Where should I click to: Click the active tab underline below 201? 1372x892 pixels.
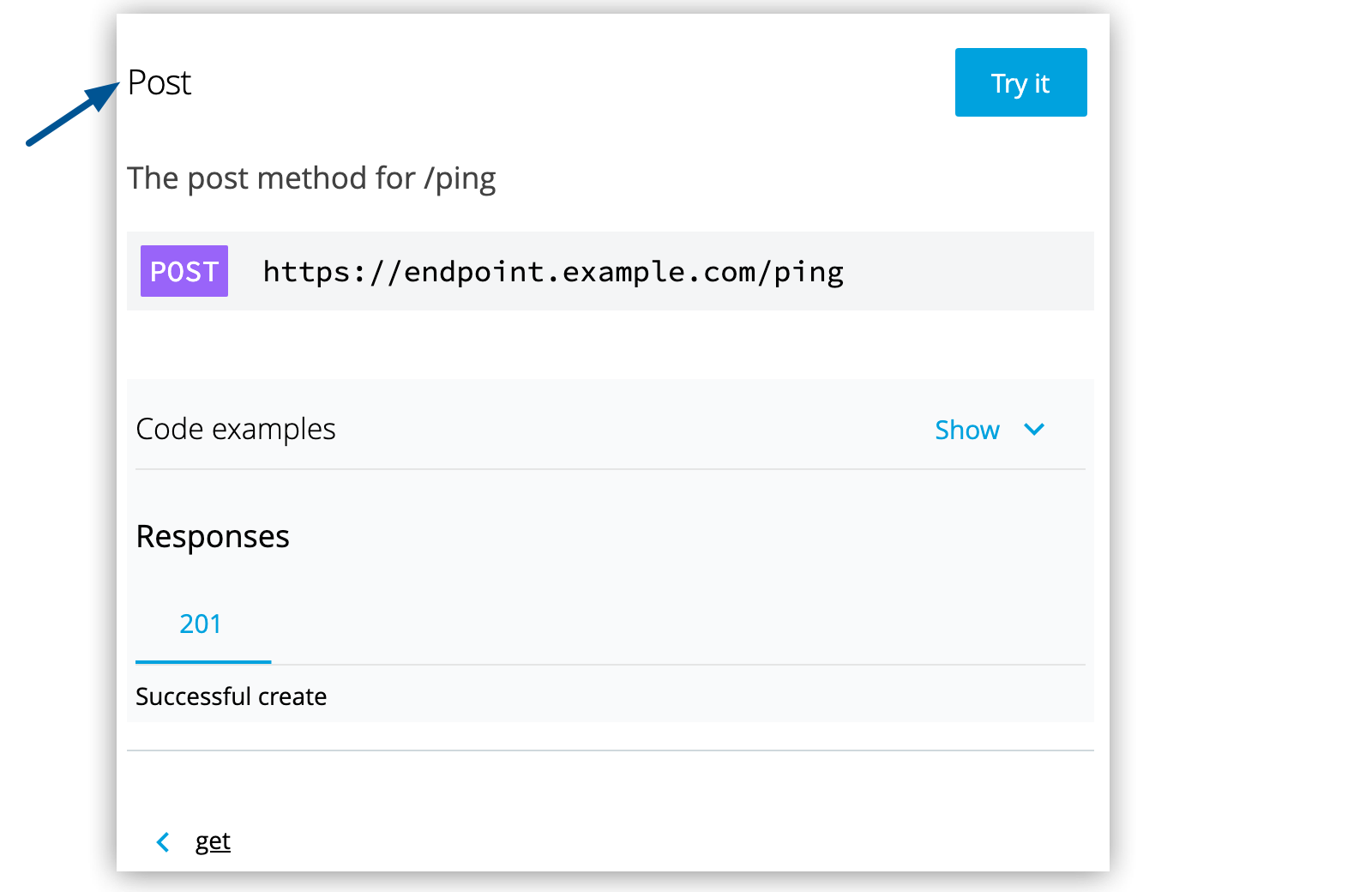pos(202,663)
